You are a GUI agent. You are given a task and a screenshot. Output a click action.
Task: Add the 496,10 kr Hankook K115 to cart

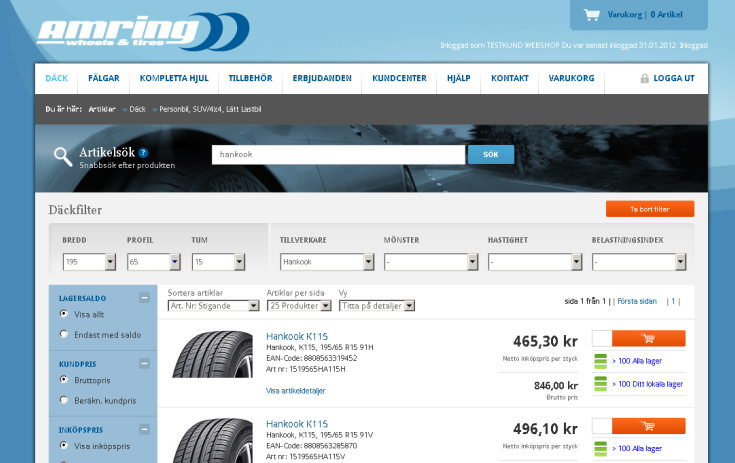point(649,426)
